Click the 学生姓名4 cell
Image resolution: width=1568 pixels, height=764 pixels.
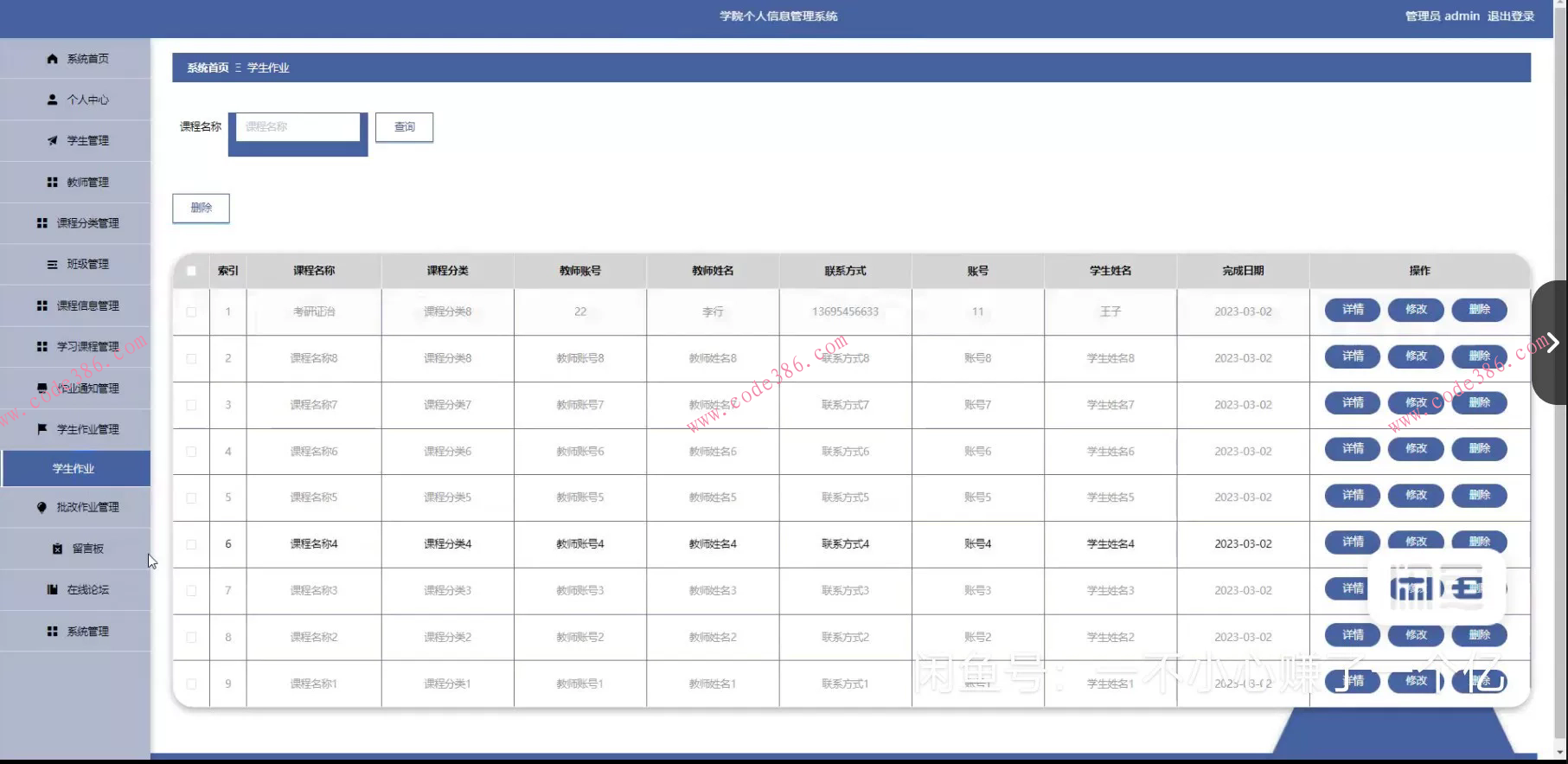click(x=1110, y=544)
